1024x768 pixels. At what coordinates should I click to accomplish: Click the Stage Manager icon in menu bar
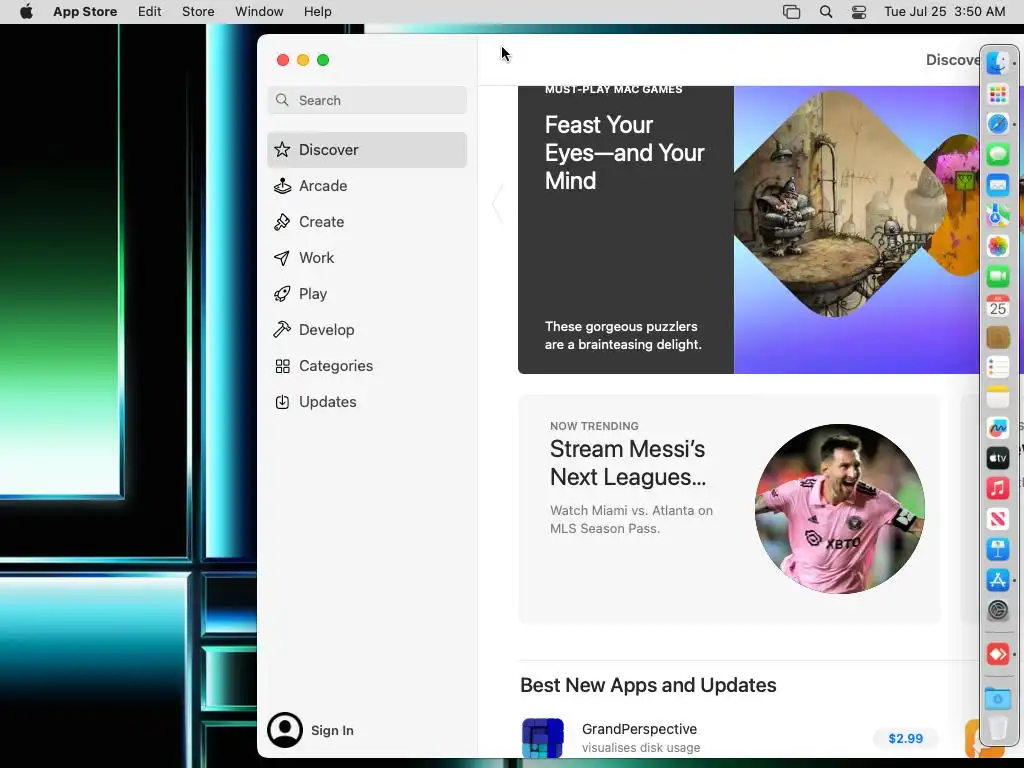click(x=791, y=11)
